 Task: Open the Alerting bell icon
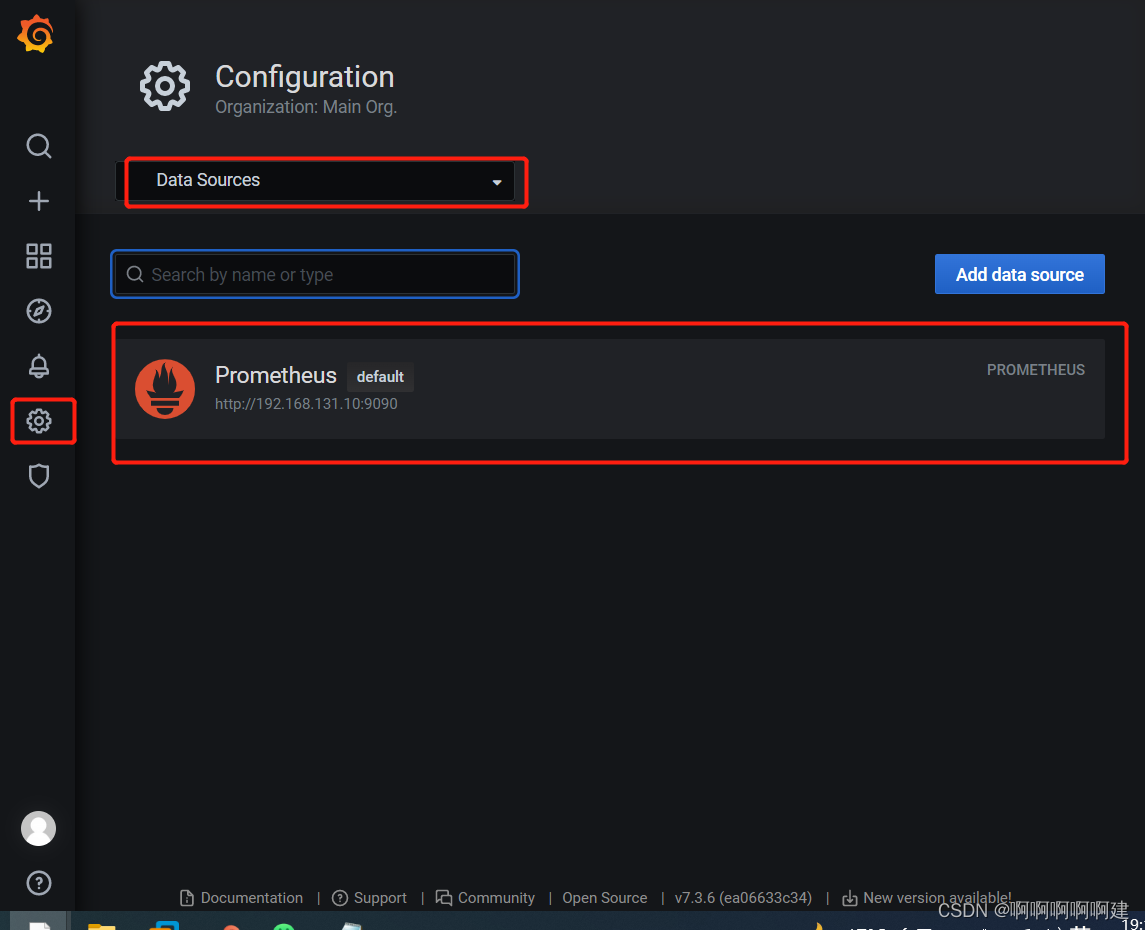(x=39, y=366)
